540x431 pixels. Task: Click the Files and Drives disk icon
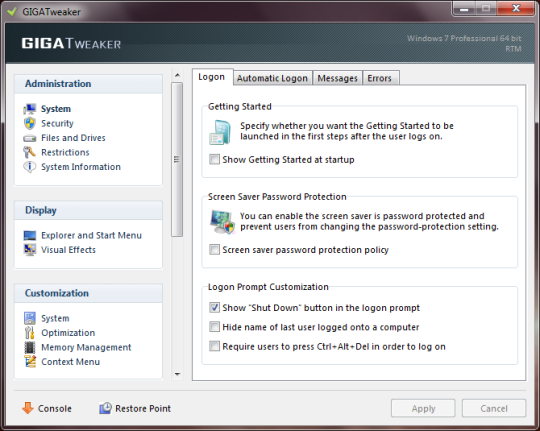pos(30,138)
